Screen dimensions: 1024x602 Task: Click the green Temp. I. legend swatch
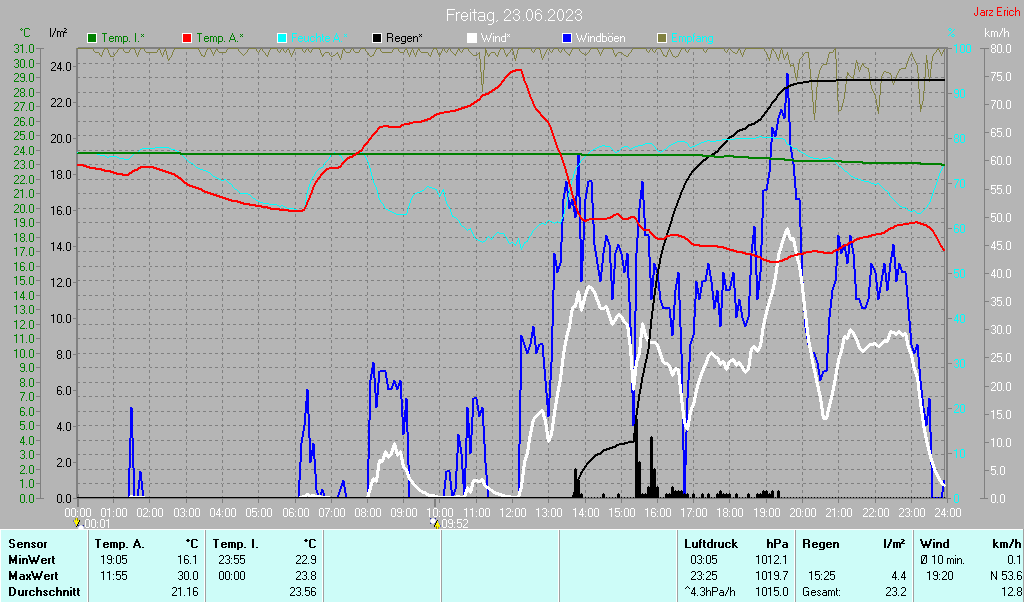point(93,38)
